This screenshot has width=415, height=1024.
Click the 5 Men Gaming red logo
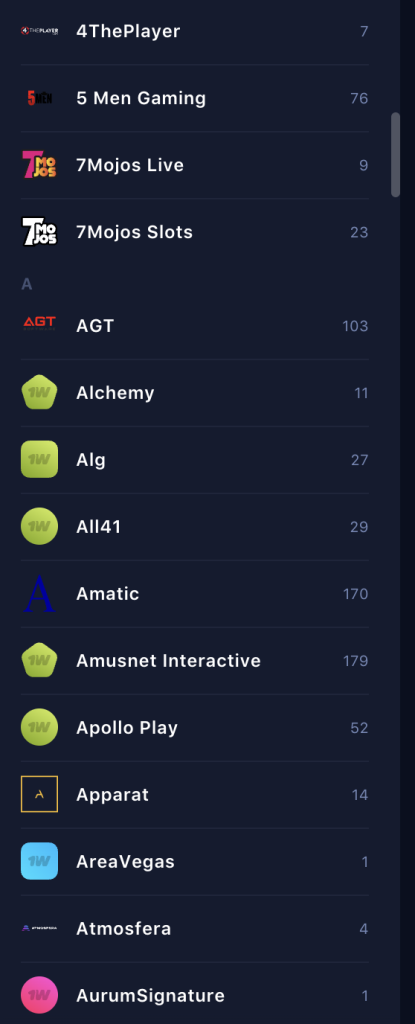coord(39,98)
